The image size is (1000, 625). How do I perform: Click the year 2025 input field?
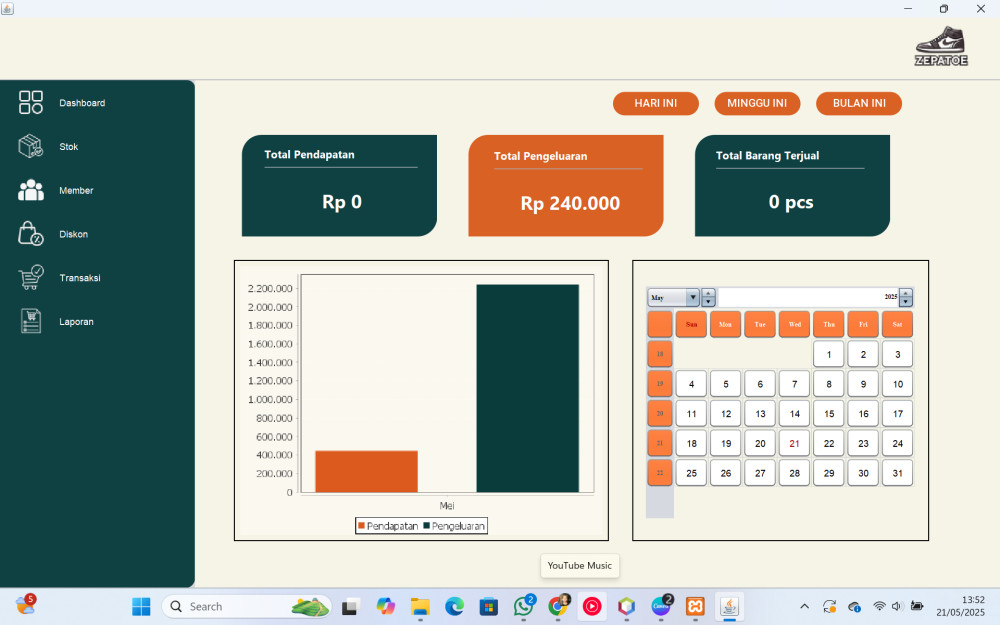pos(808,298)
